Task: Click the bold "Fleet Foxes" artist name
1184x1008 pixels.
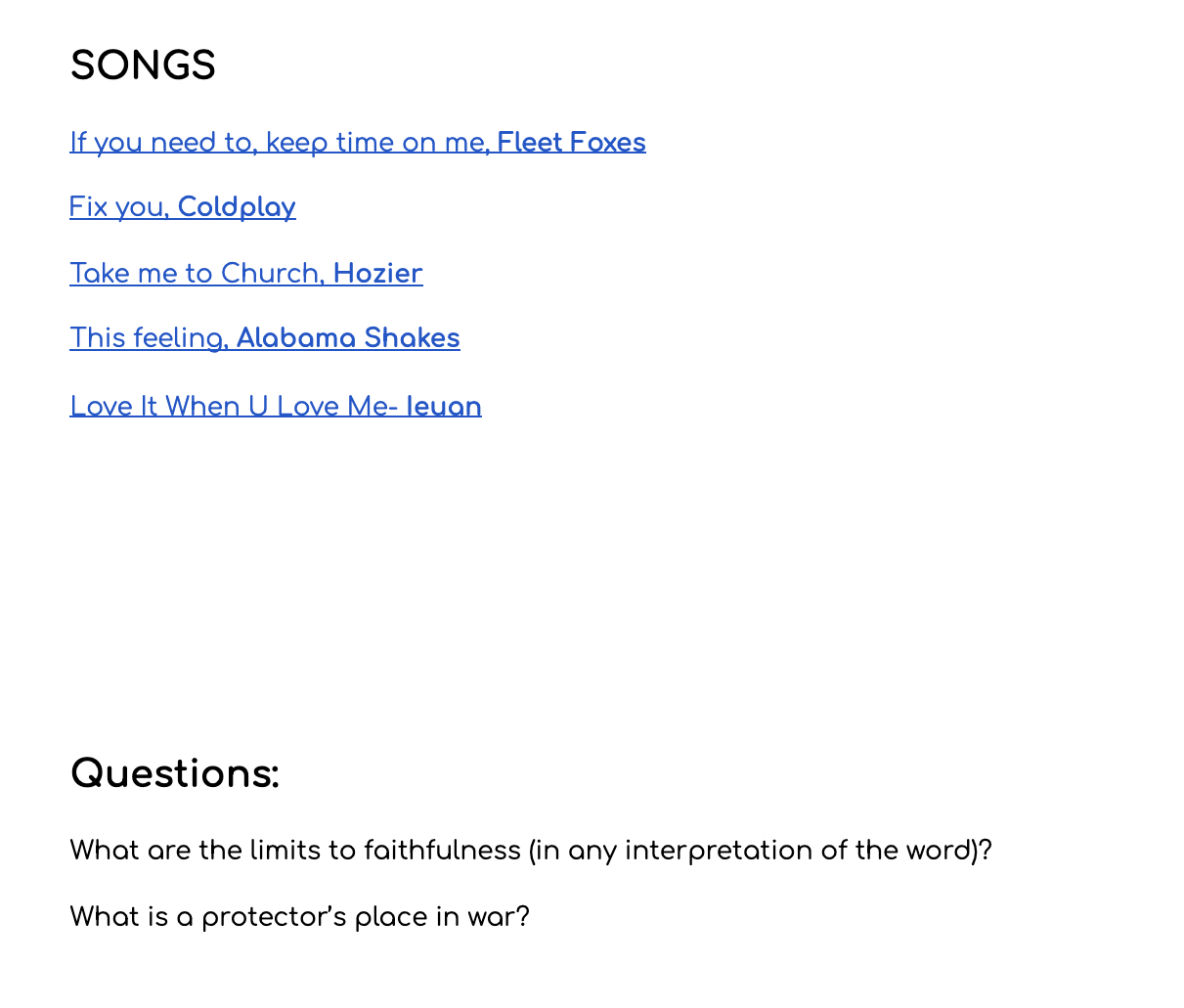Action: [x=571, y=143]
